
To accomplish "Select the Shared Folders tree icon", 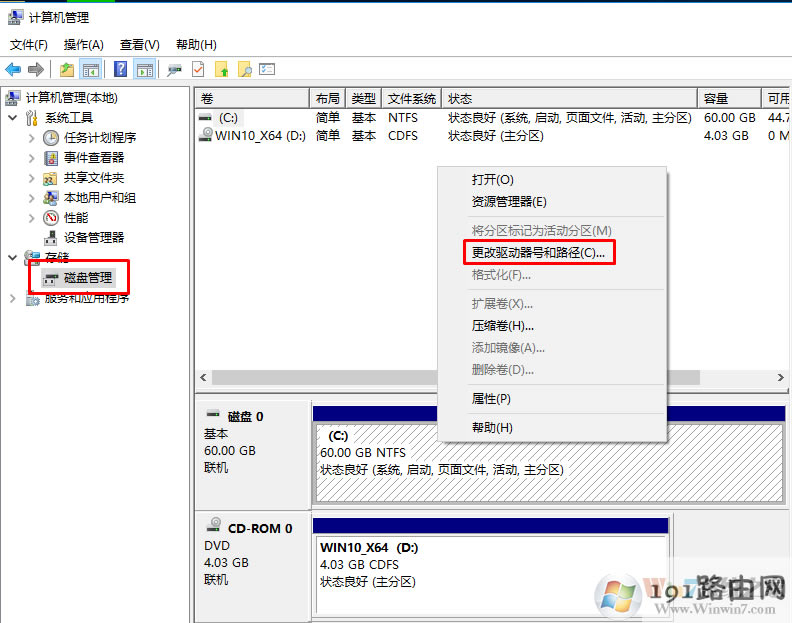I will coord(51,178).
